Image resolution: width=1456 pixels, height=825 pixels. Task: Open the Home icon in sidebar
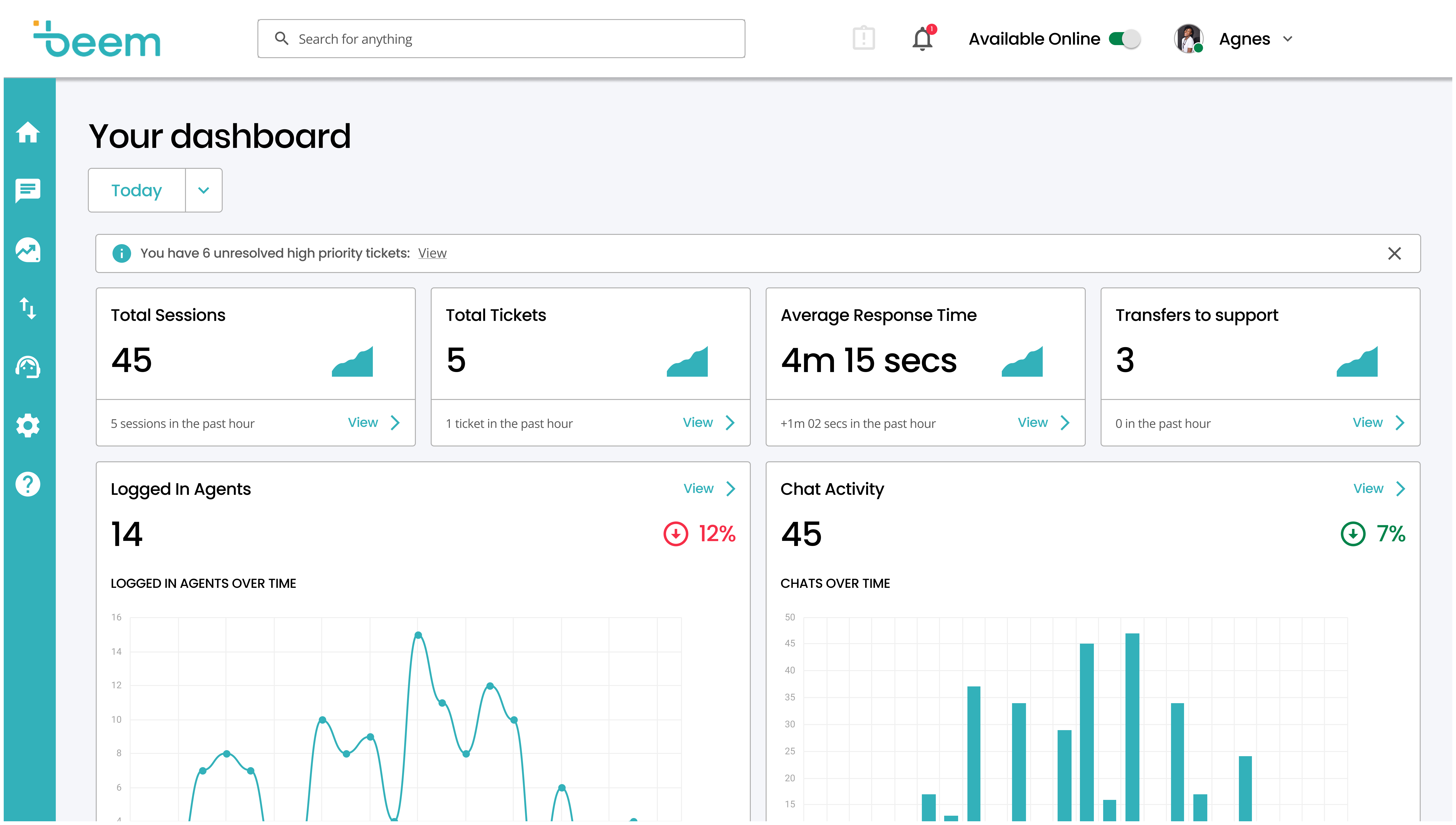point(28,133)
